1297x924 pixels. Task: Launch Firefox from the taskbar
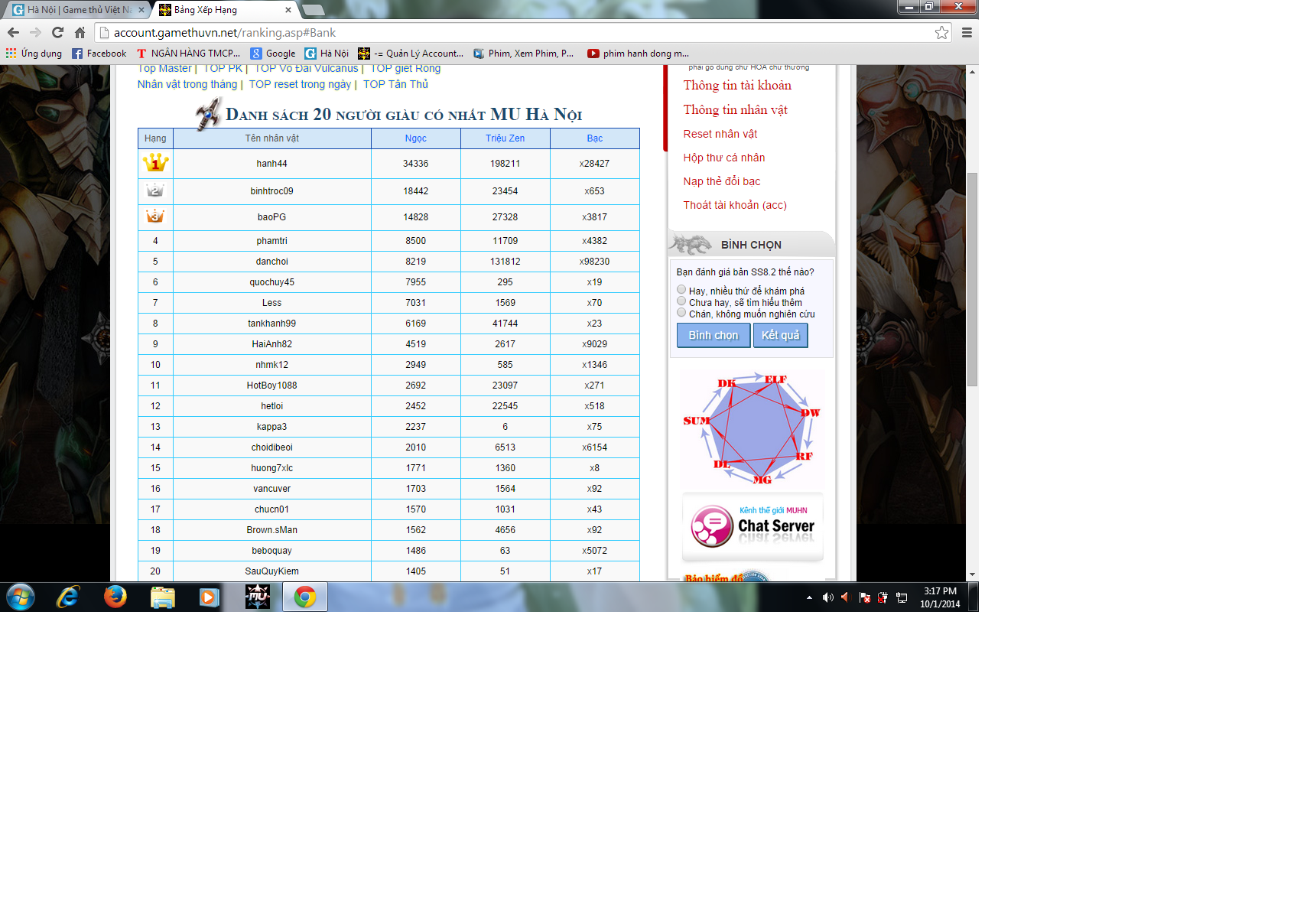115,597
